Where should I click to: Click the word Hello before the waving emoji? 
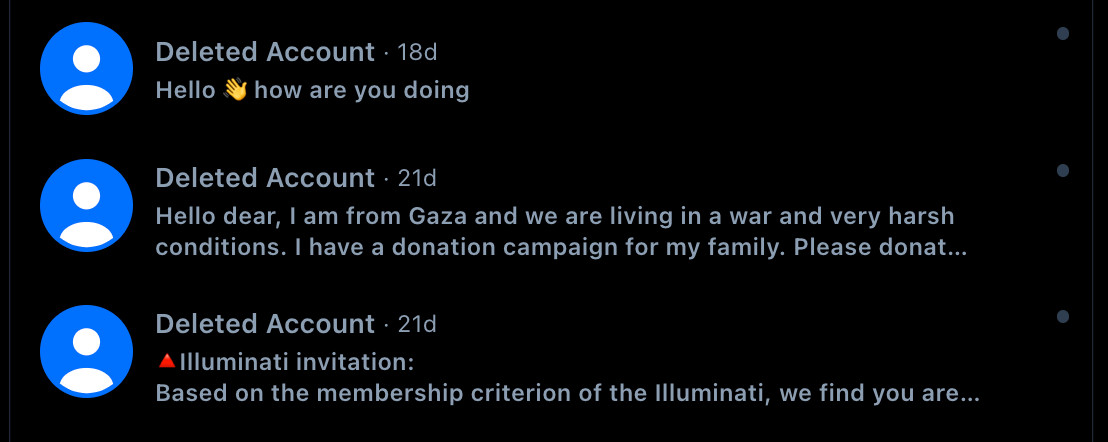185,90
